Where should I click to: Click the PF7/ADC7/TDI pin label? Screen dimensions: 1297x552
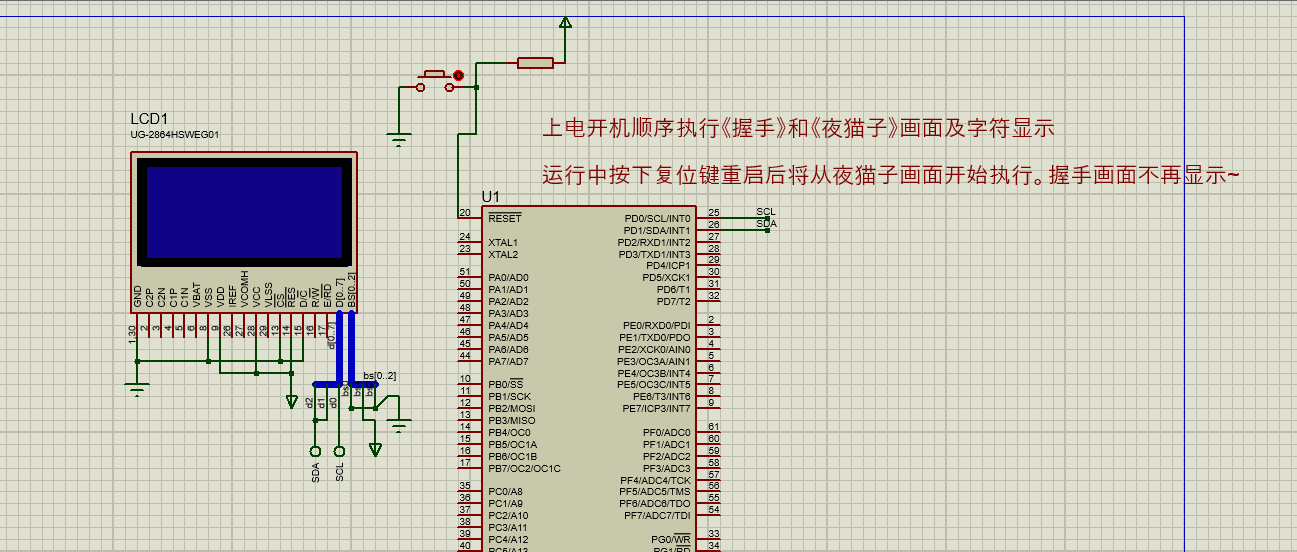[x=656, y=515]
